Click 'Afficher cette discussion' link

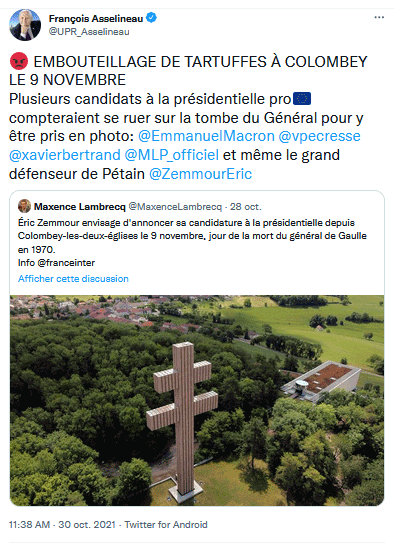pos(73,279)
